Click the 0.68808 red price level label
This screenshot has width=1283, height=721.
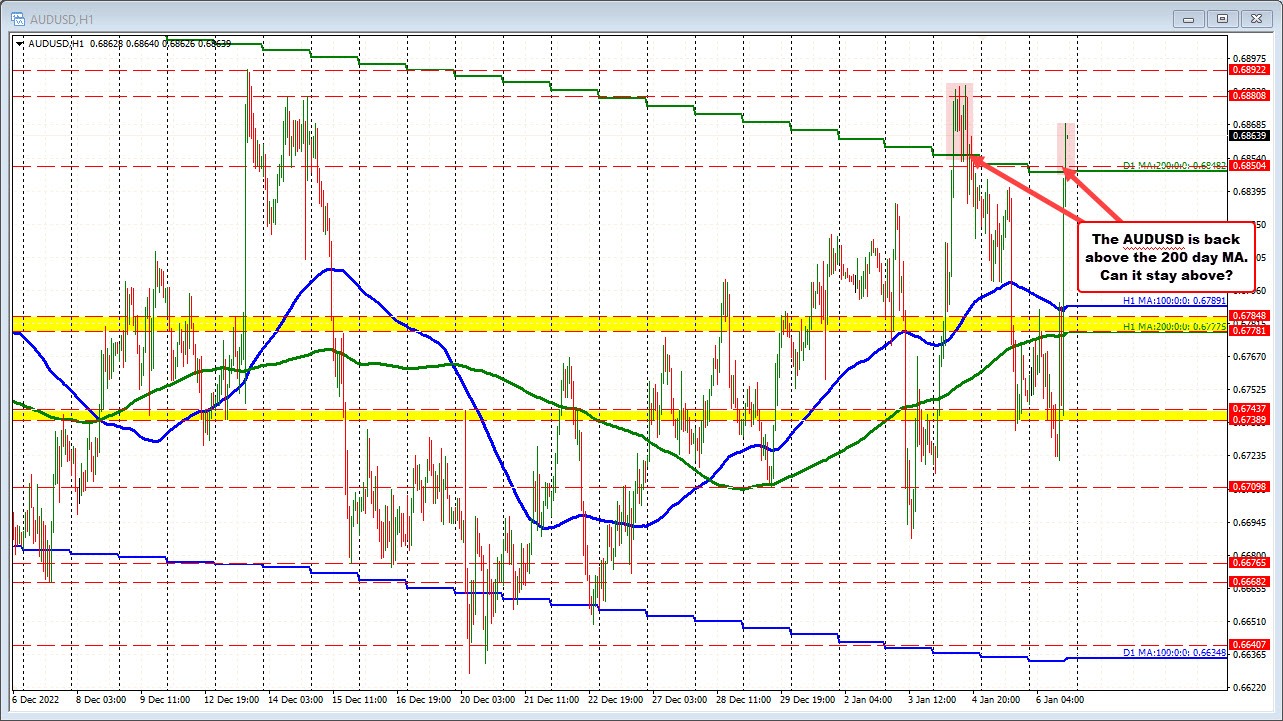tap(1247, 96)
